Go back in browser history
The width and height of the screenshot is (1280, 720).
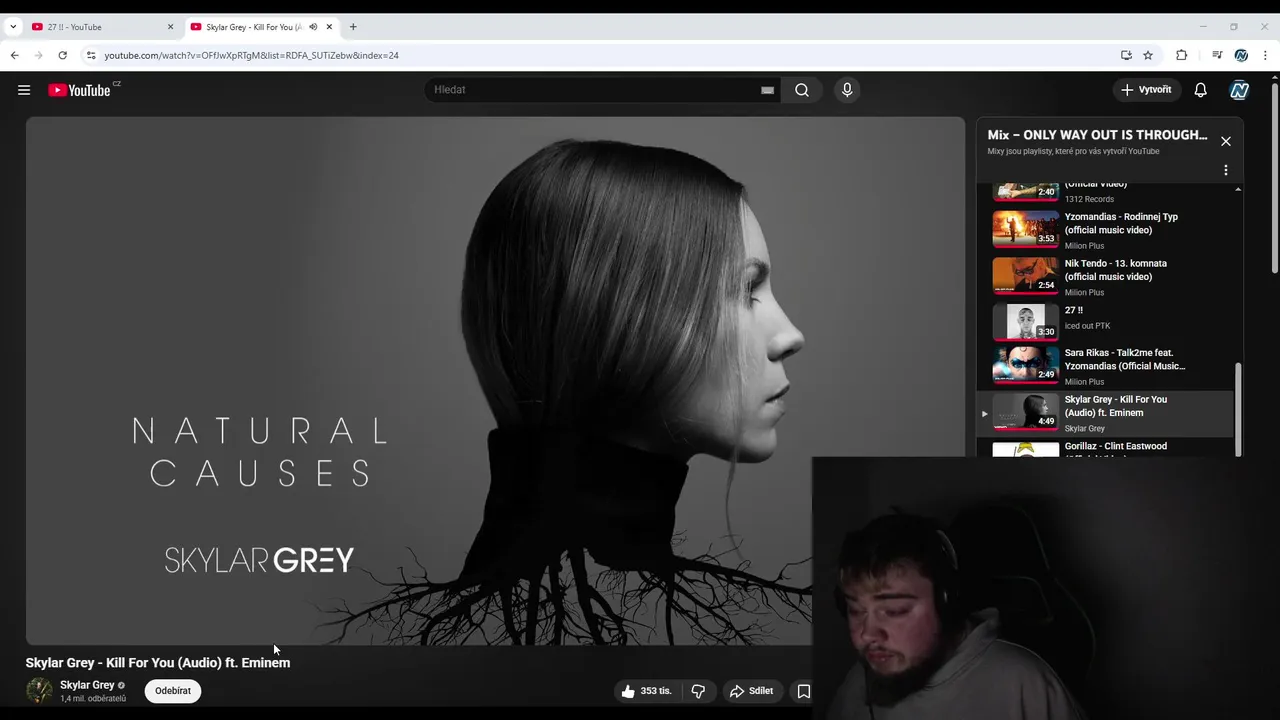14,55
